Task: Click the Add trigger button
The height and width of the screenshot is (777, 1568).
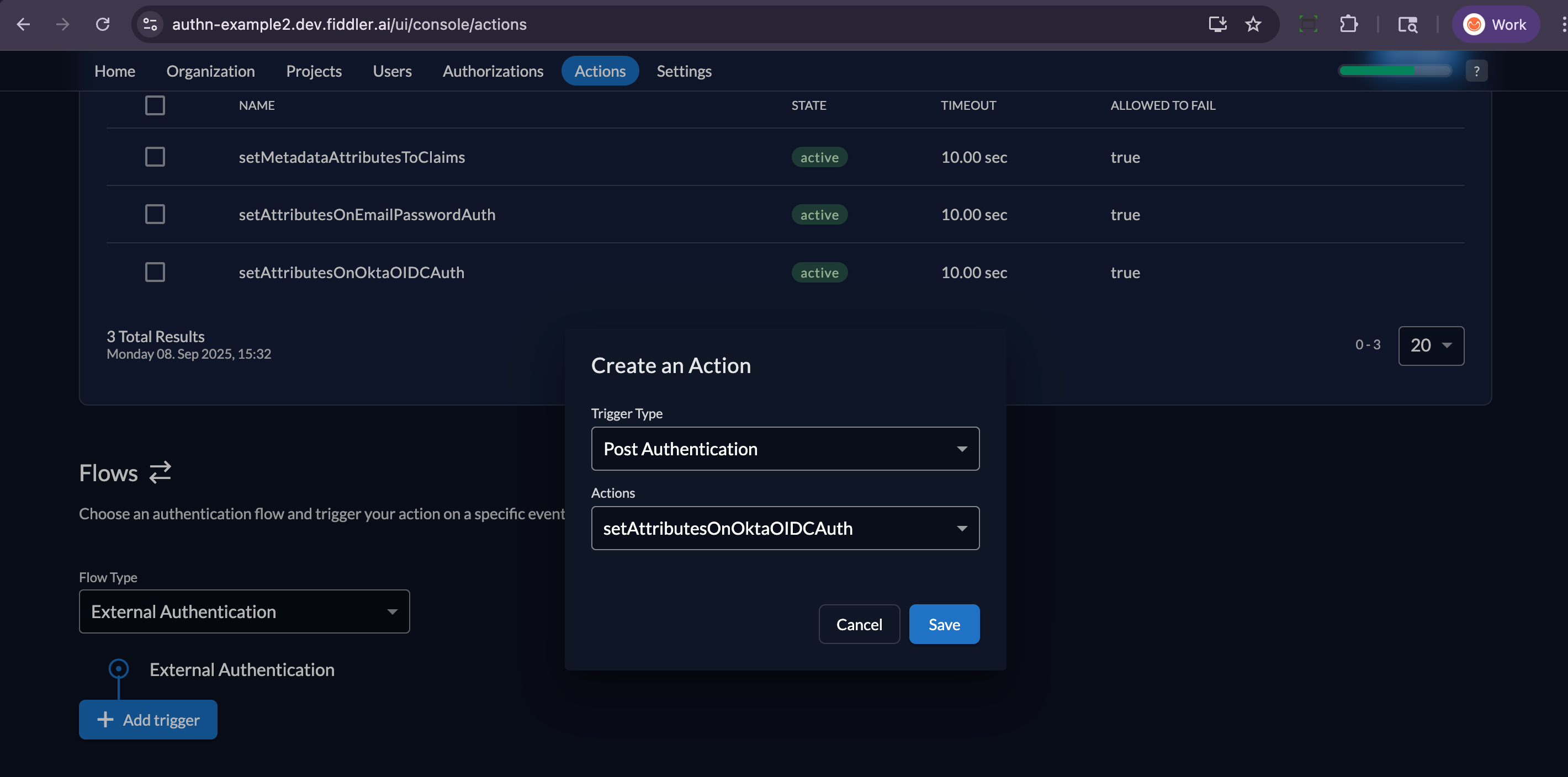Action: 148,719
